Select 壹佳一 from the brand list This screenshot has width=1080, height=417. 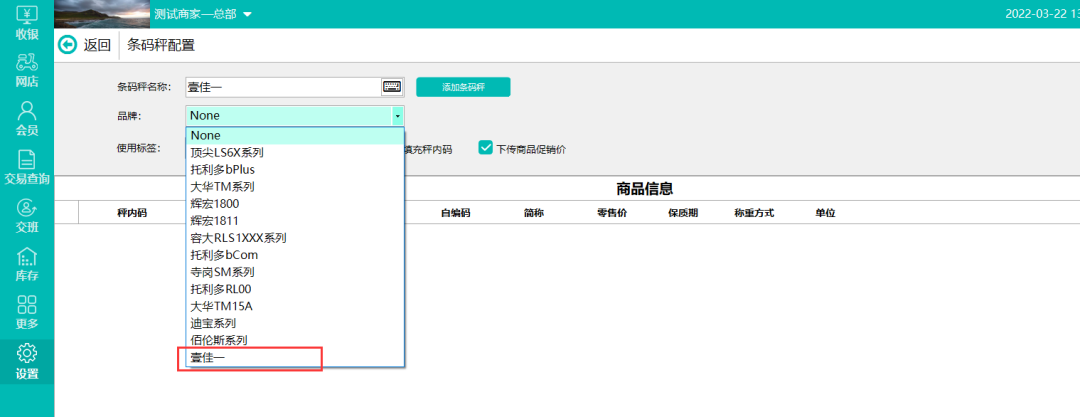208,358
